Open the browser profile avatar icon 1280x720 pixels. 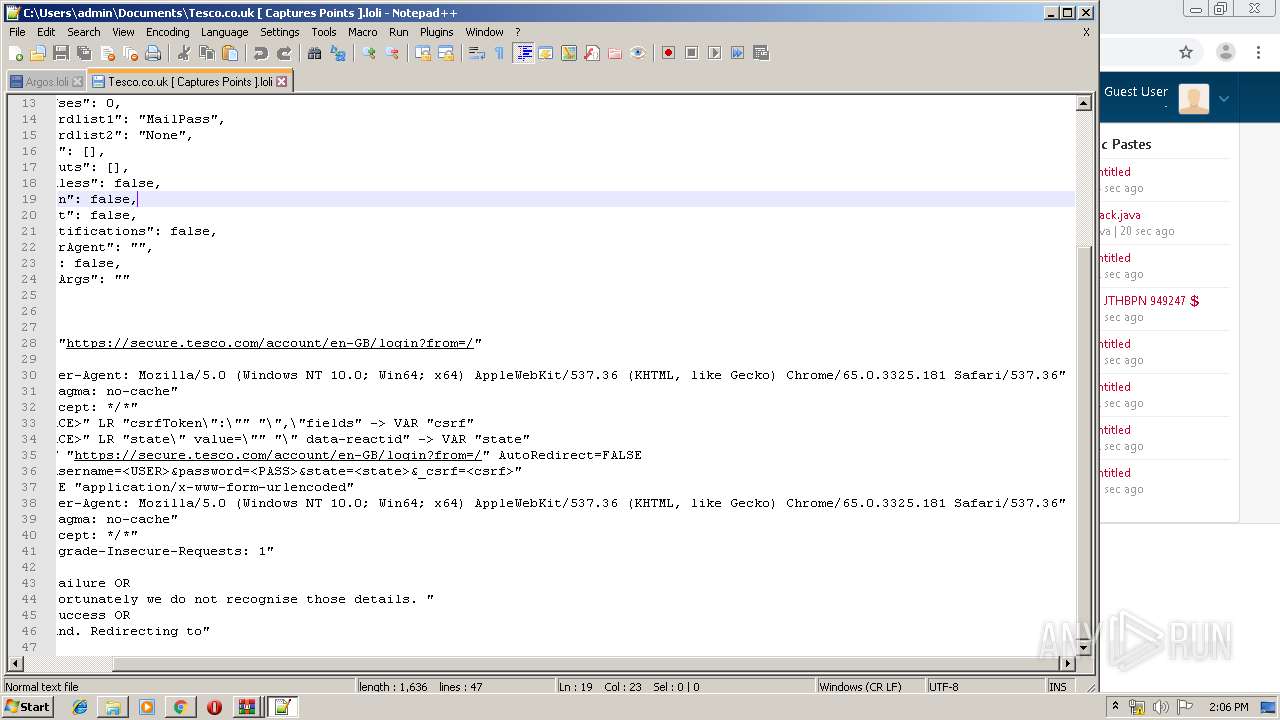pyautogui.click(x=1226, y=52)
